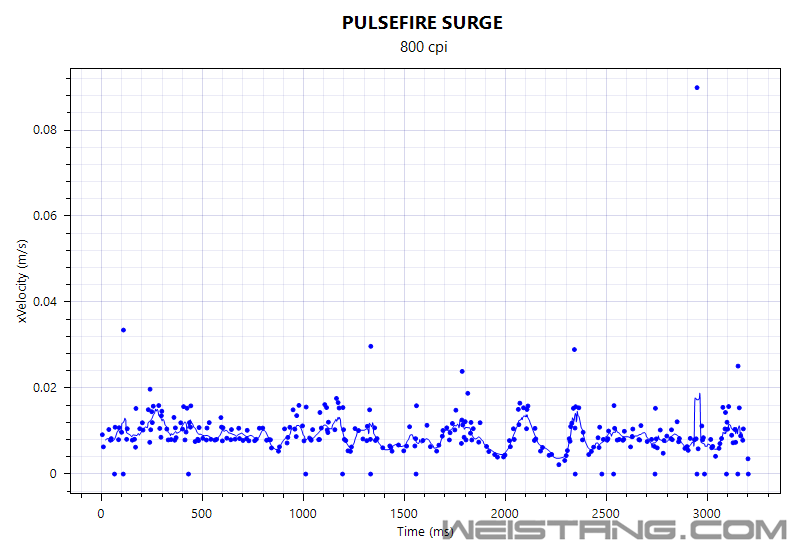Click the data point near 0.029 at 2340 ms
Viewport: 800px width, 553px height.
click(x=574, y=349)
